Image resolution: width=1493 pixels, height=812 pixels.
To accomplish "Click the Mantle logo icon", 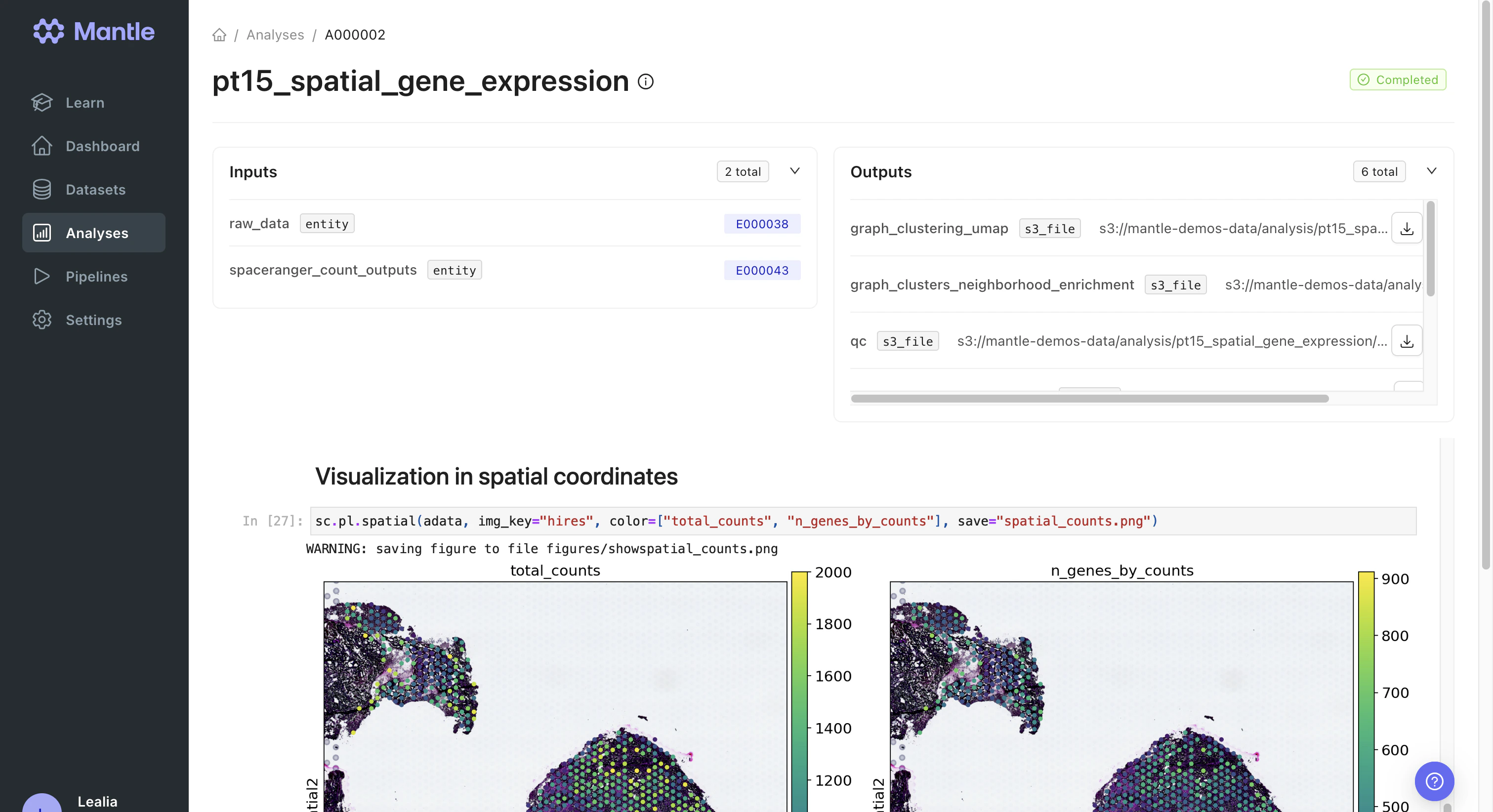I will point(48,31).
